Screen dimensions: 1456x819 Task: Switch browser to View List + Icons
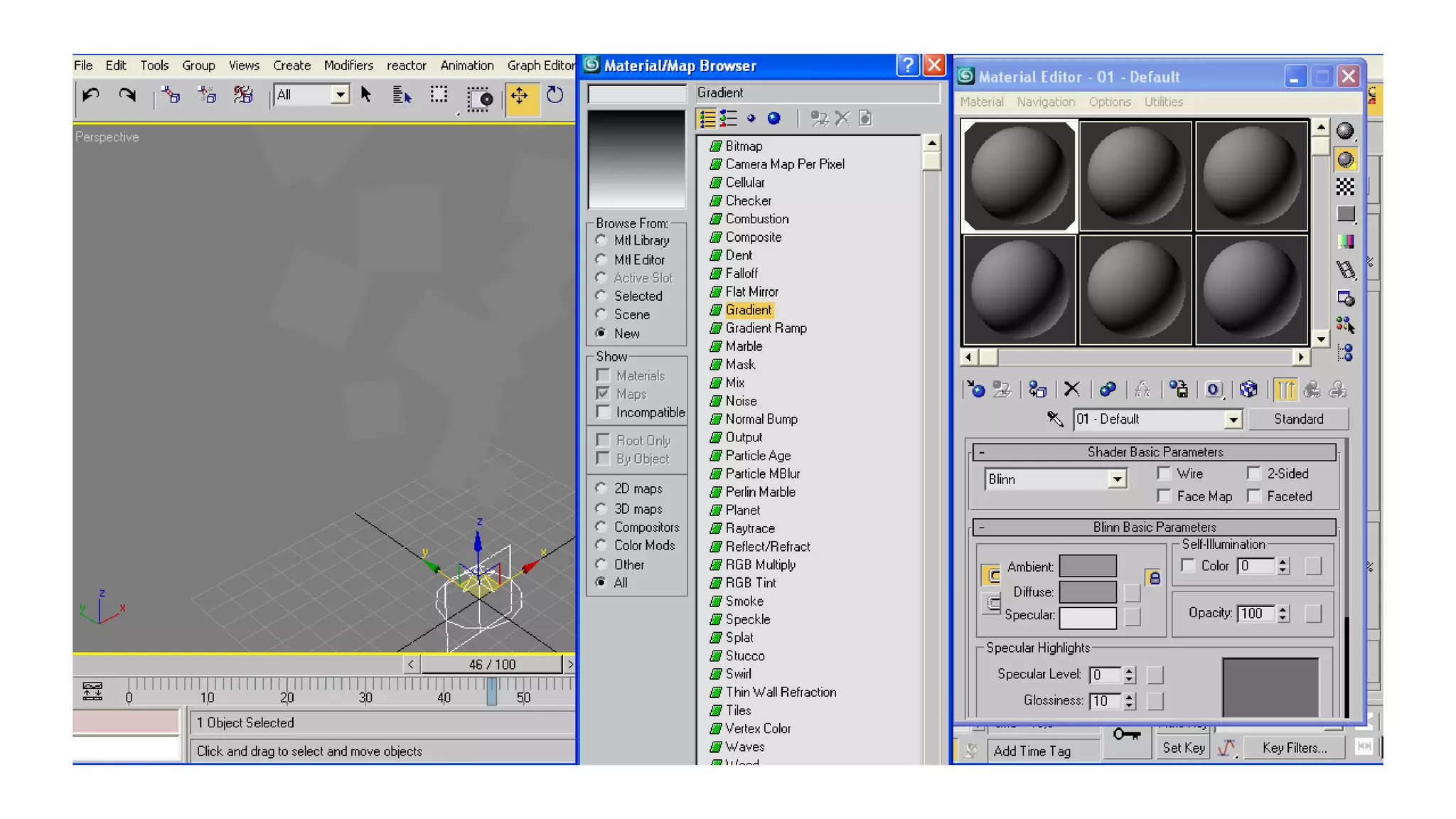[729, 119]
